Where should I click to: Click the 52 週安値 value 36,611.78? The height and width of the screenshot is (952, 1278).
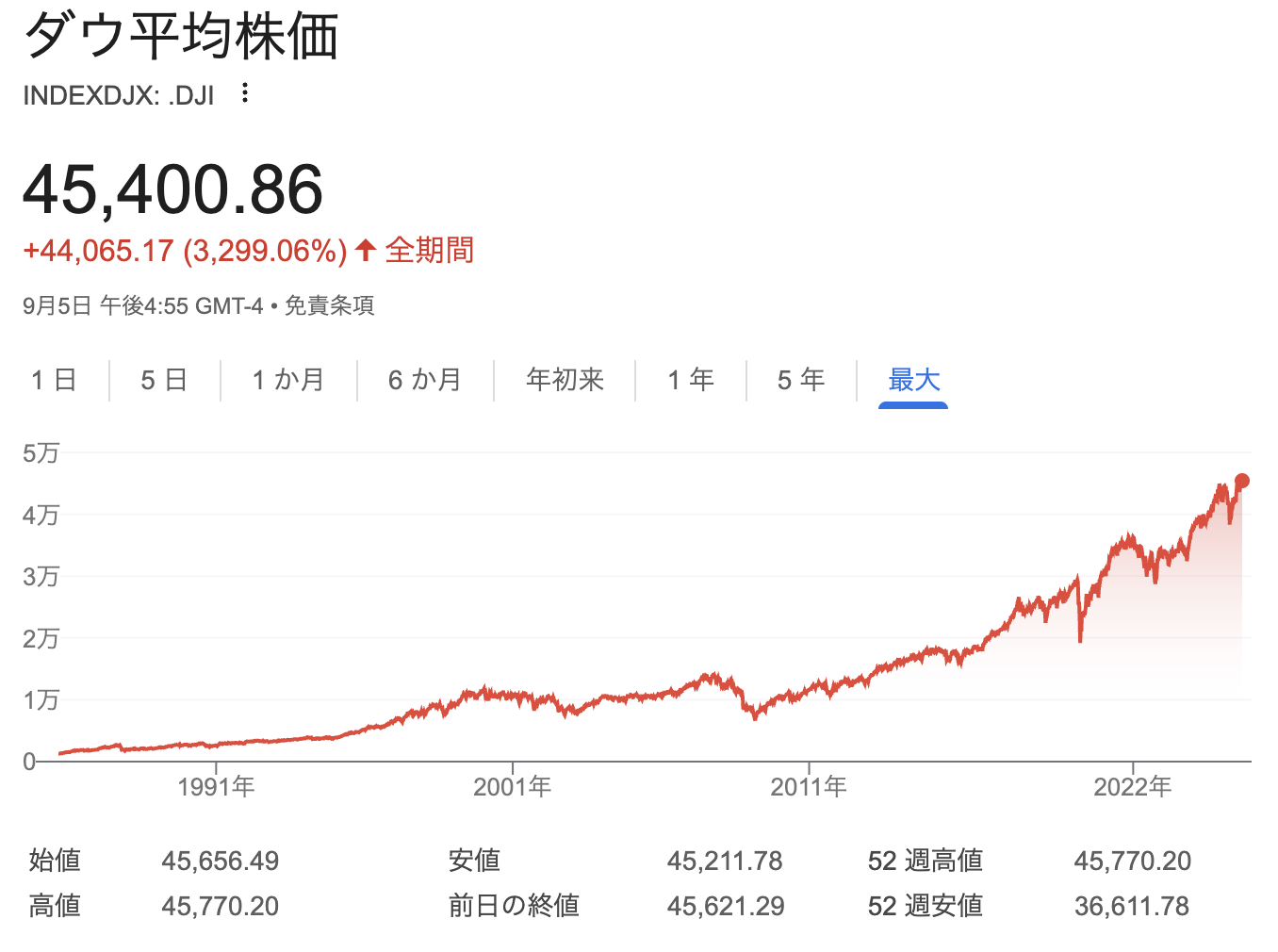tap(1132, 906)
